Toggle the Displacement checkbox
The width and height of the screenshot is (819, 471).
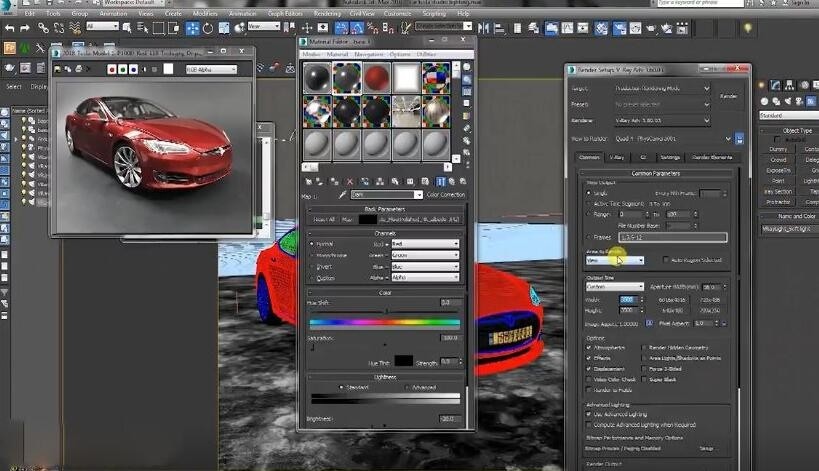point(589,369)
